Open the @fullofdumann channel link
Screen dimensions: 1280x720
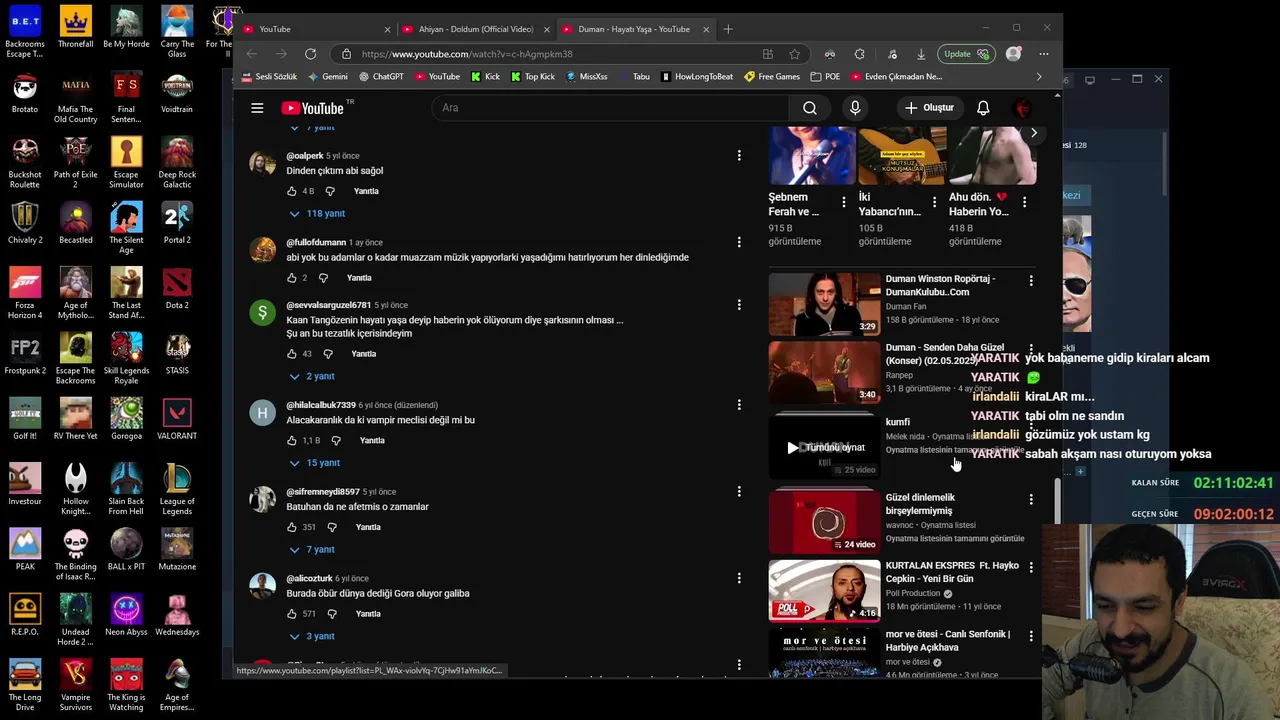[316, 243]
